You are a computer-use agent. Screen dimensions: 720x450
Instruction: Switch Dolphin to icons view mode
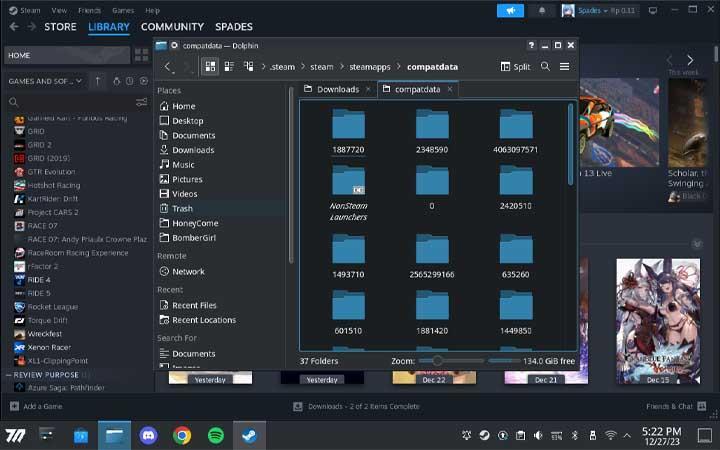tap(210, 67)
